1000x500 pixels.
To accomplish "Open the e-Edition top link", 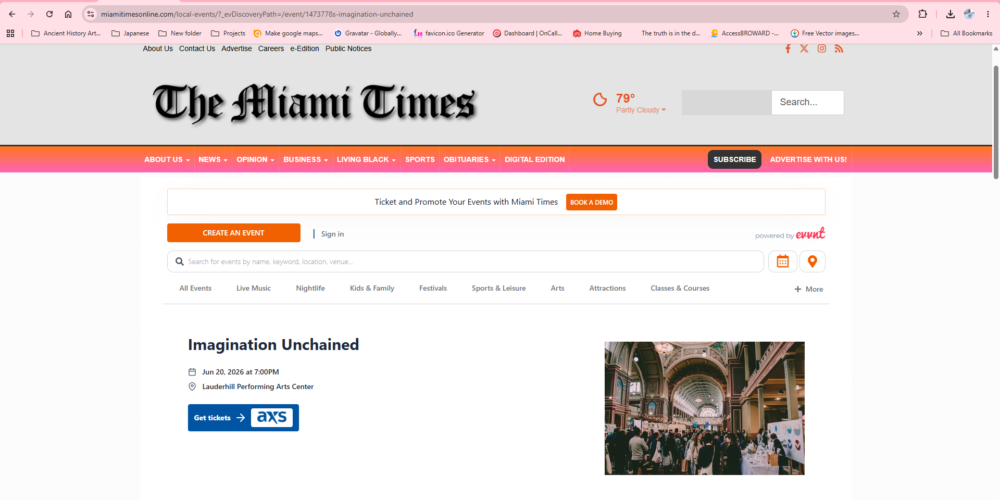I will click(304, 48).
